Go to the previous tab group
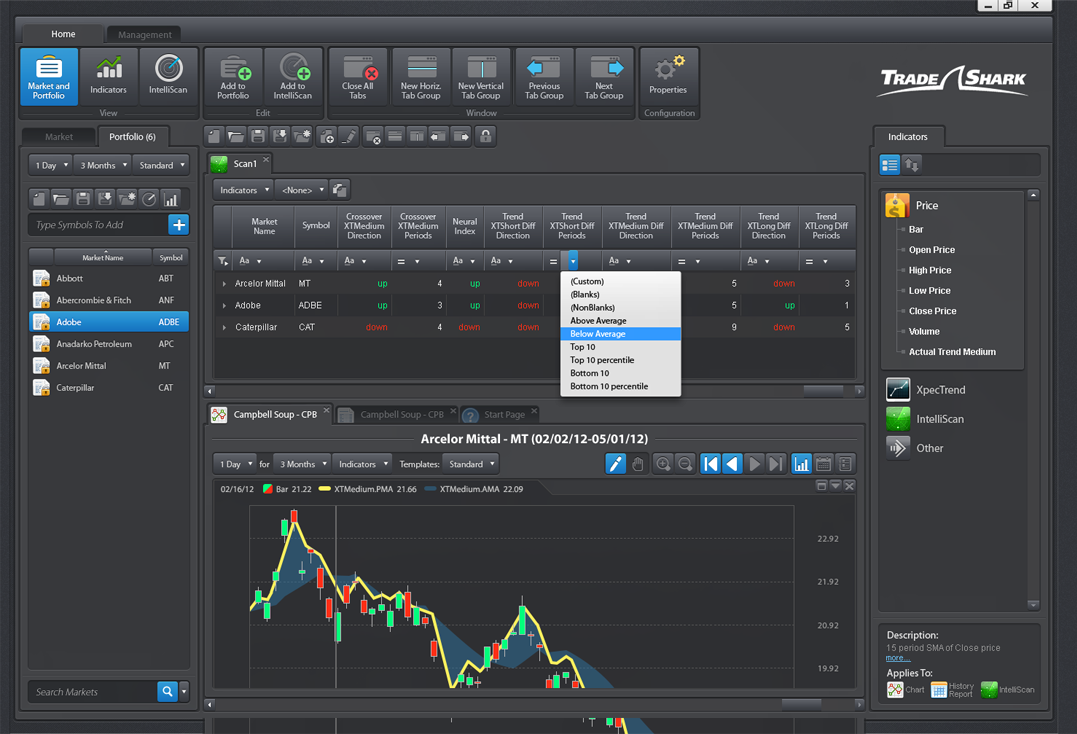 tap(544, 77)
